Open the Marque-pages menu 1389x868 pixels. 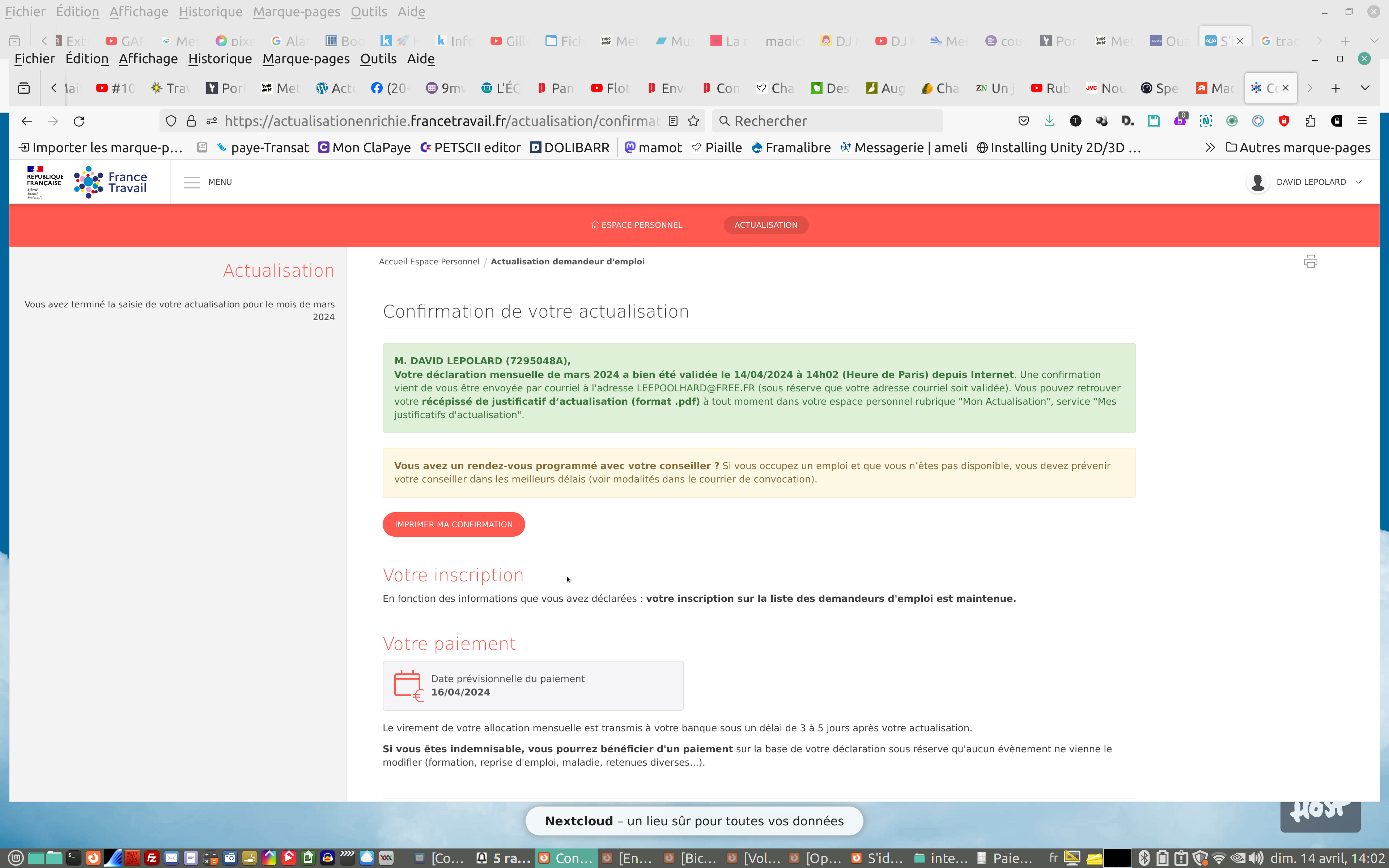[306, 59]
